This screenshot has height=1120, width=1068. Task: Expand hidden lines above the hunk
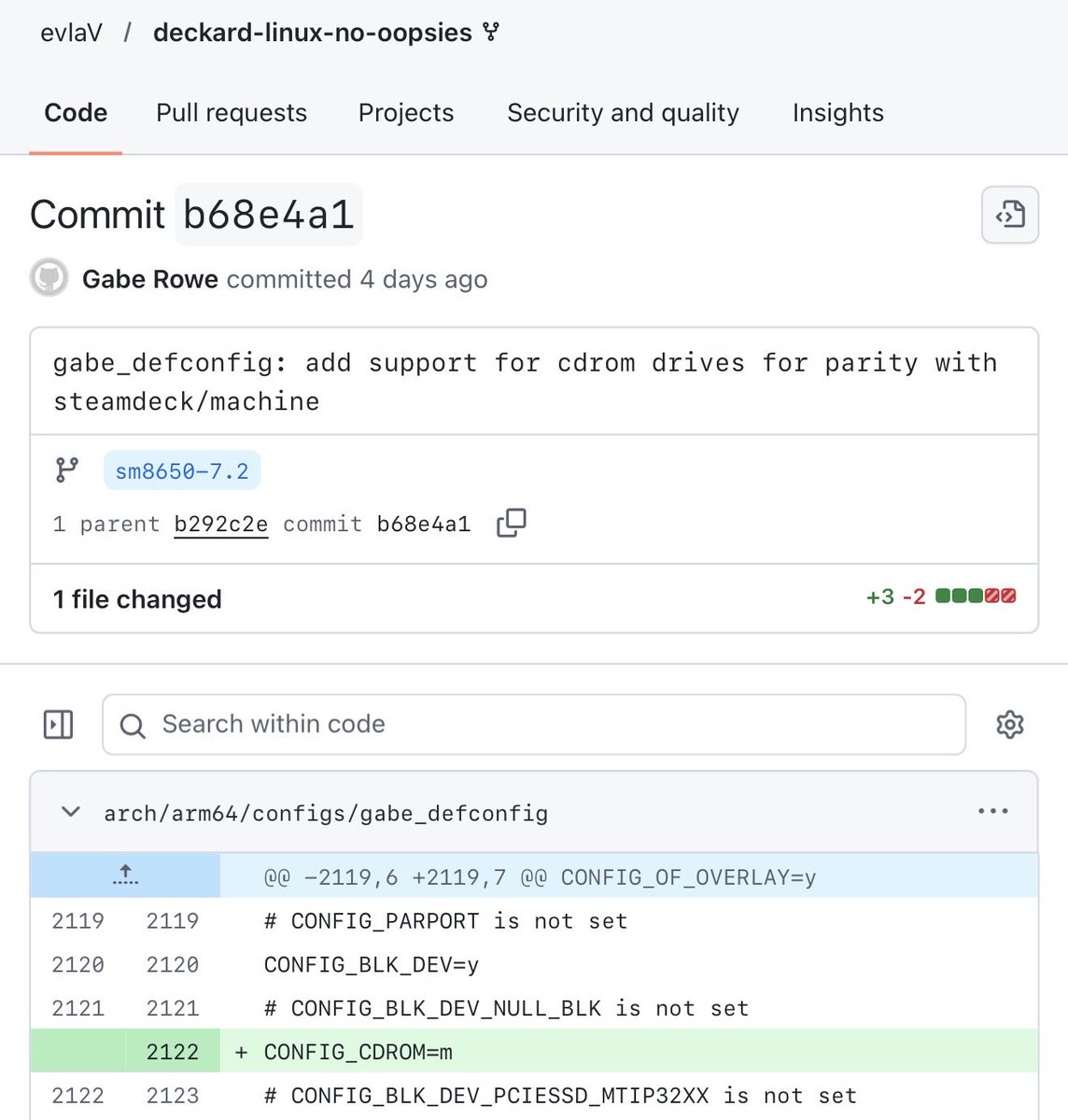125,876
